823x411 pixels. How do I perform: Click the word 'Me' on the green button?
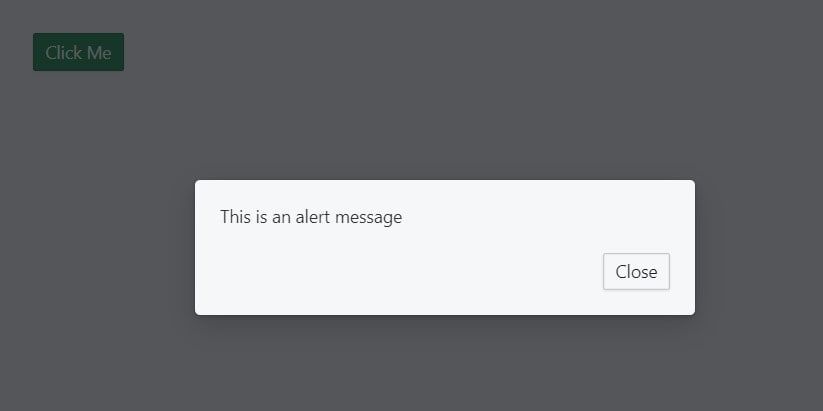coord(99,52)
